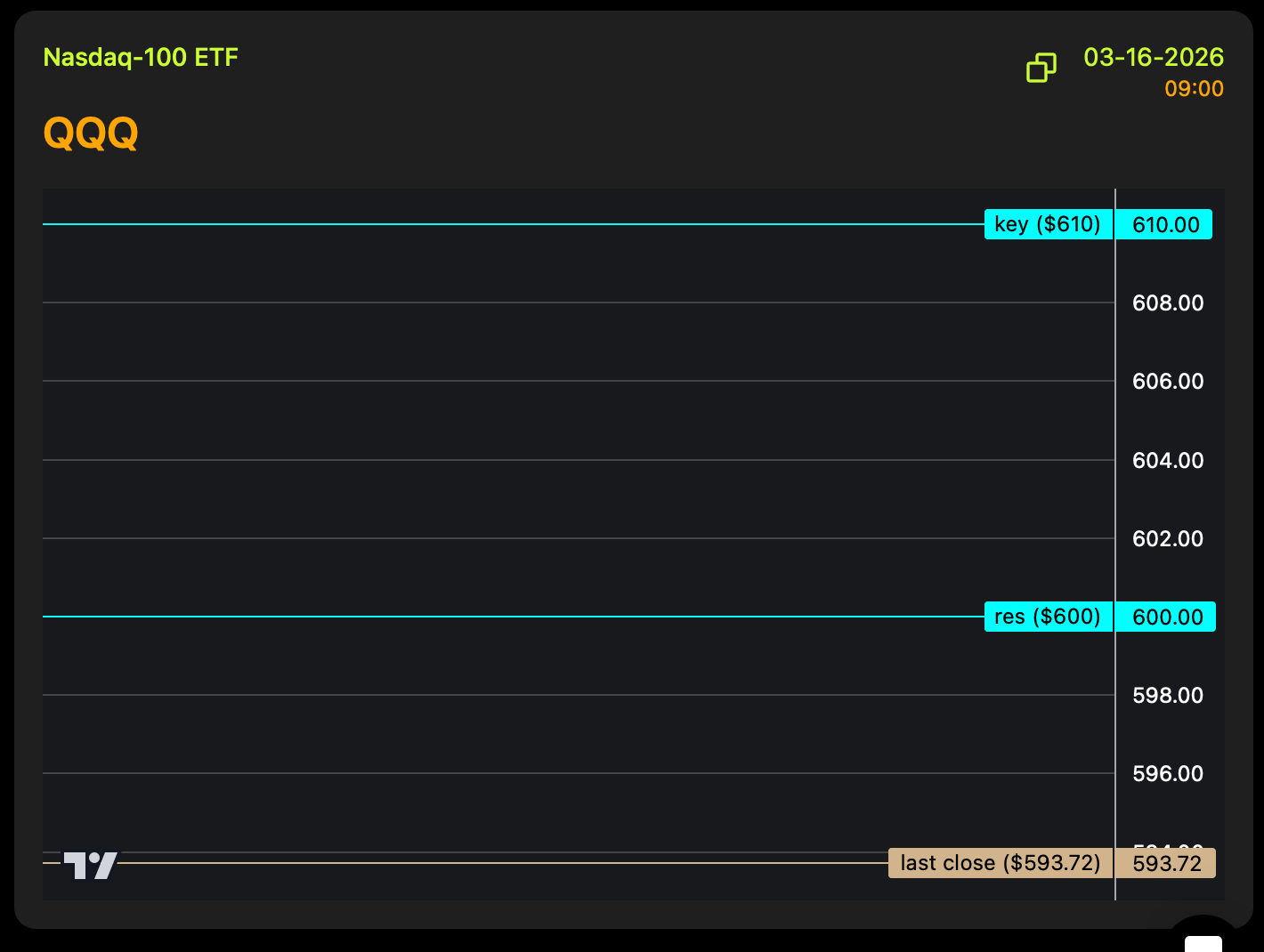Viewport: 1264px width, 952px height.
Task: Click the QQQ ticker symbol
Action: pyautogui.click(x=91, y=133)
